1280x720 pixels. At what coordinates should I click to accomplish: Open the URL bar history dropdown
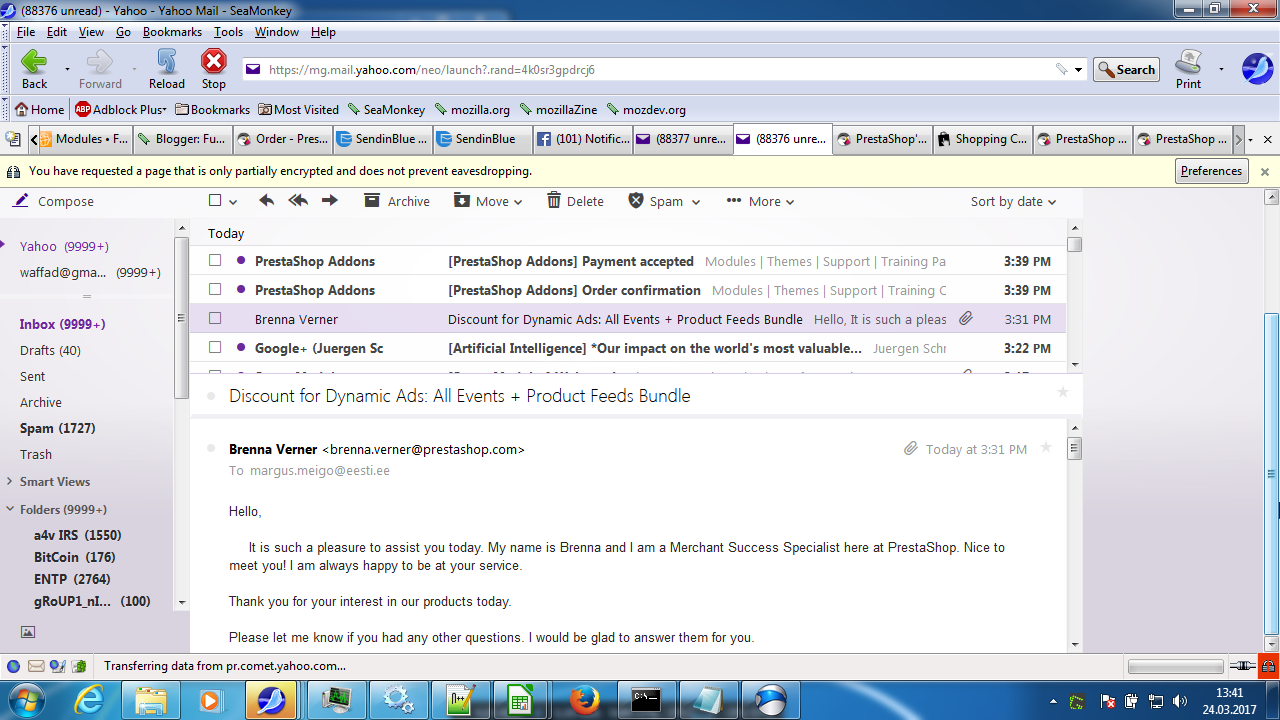coord(1079,70)
